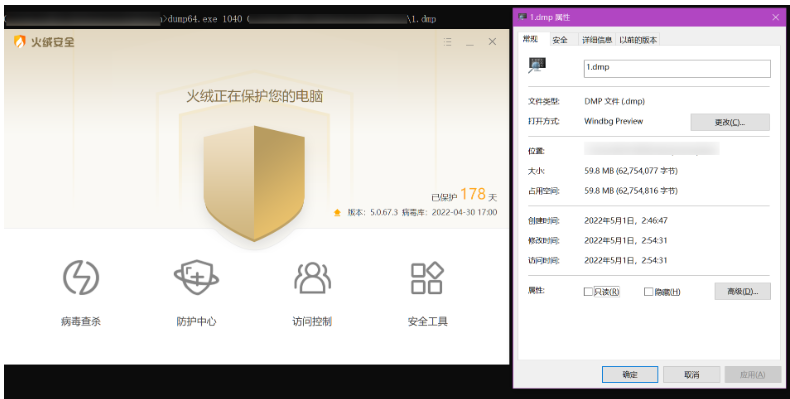790x399 pixels.
Task: Open the Huorong hamburger menu icon
Action: click(447, 42)
